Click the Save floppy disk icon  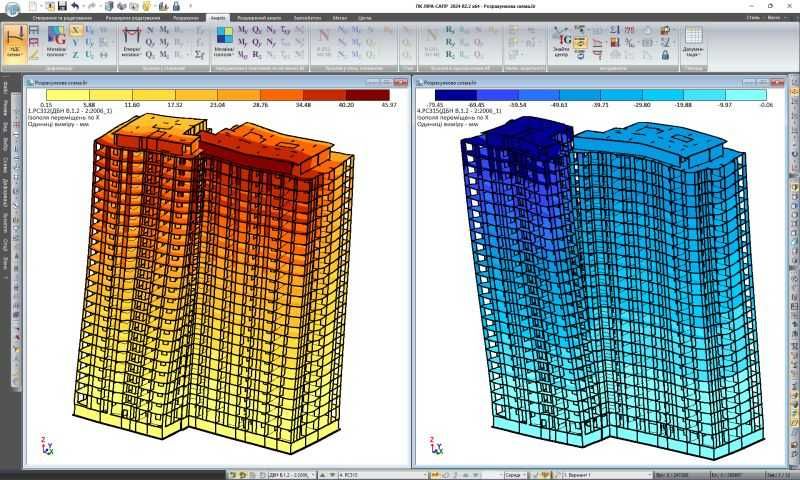[62, 6]
